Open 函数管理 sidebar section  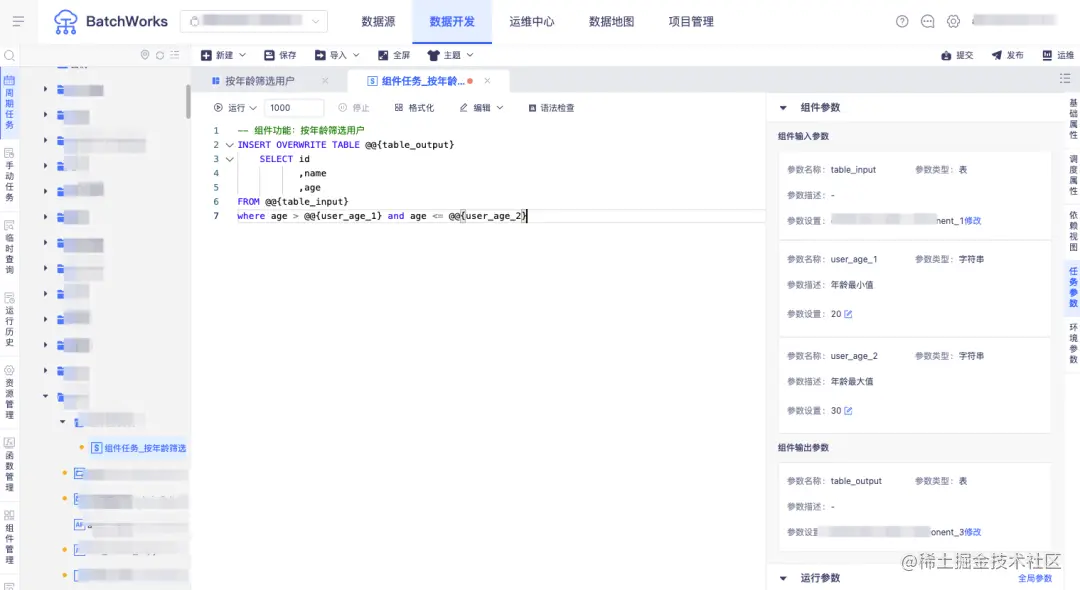pos(10,464)
